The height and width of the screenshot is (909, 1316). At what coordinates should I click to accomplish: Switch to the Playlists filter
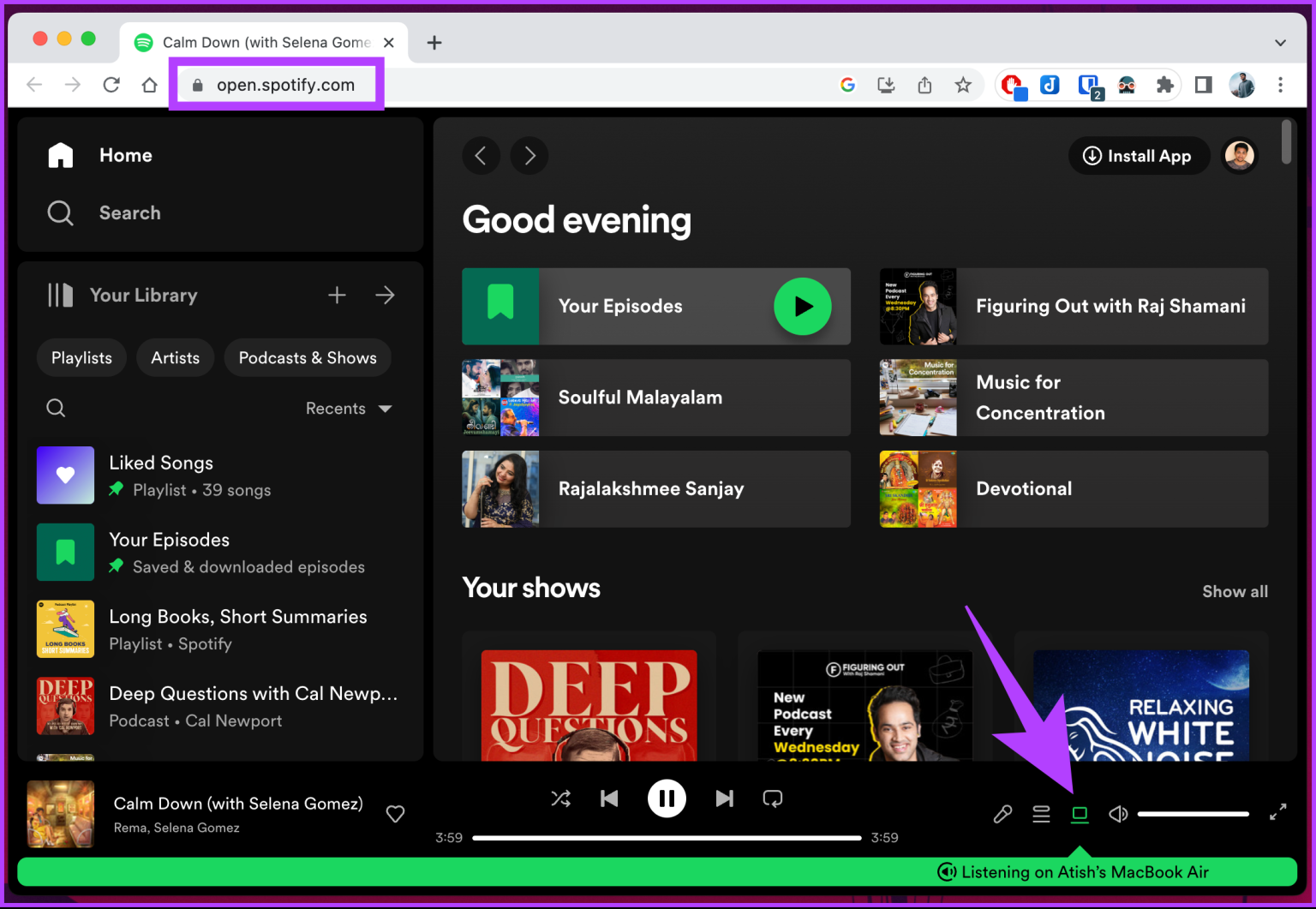click(x=81, y=357)
